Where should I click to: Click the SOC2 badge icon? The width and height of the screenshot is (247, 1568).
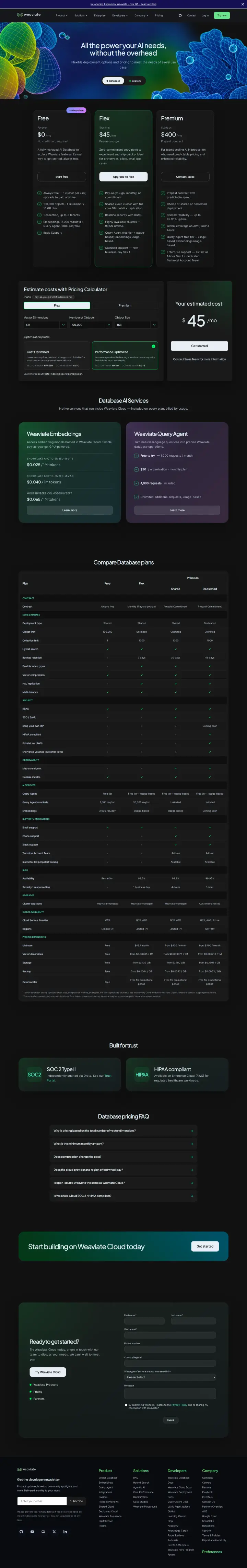(35, 1074)
